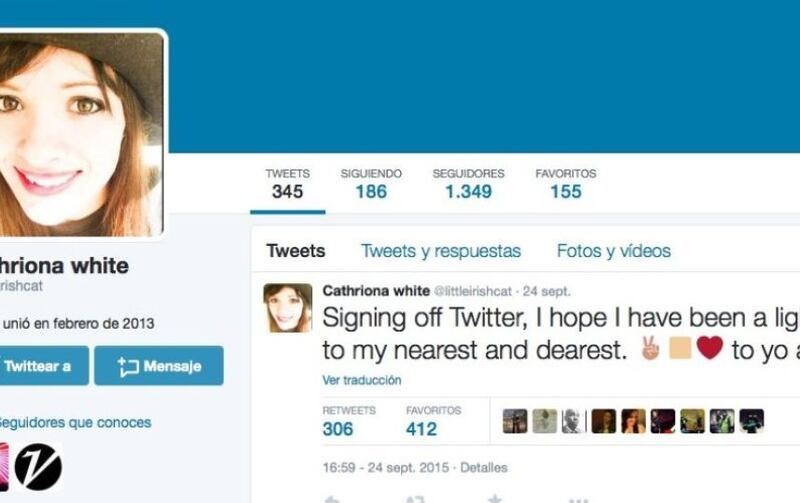Image resolution: width=800 pixels, height=503 pixels.
Task: Click Ver traducción link under tweet
Action: pos(362,380)
